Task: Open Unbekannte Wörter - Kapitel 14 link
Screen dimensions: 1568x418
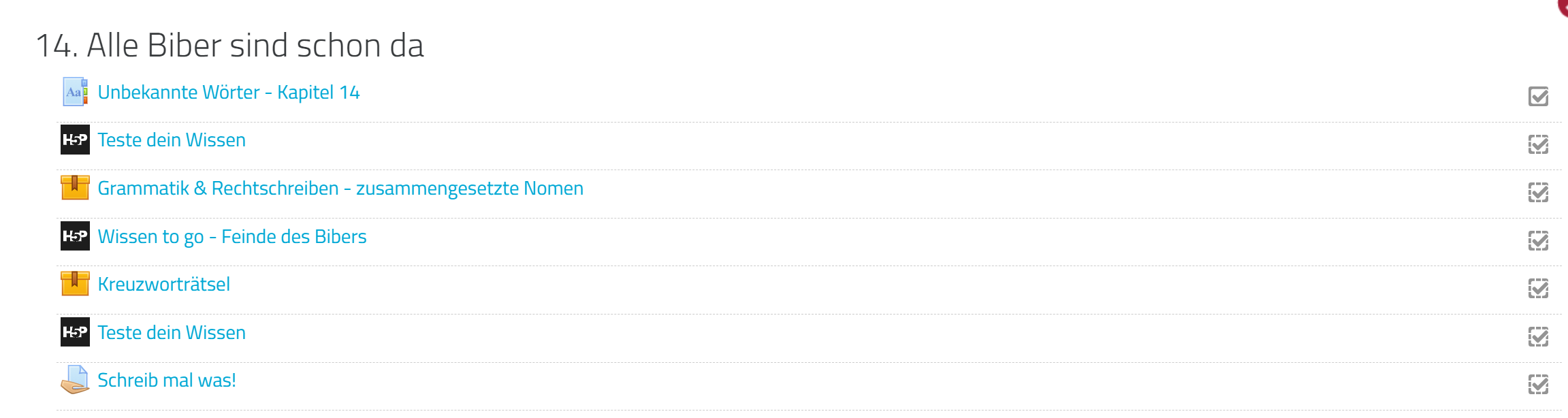Action: coord(228,93)
